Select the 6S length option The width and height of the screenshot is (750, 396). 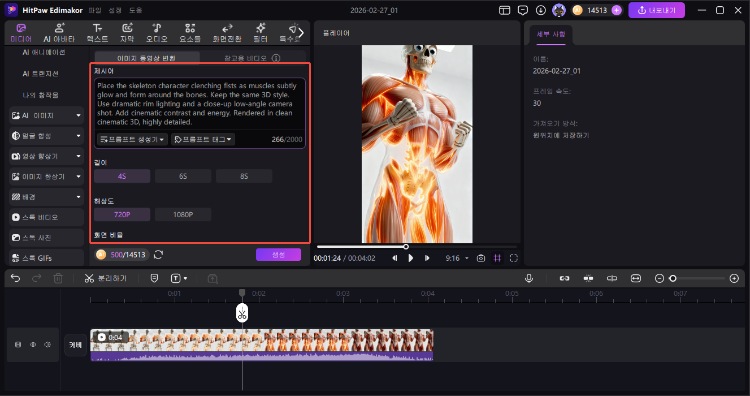pyautogui.click(x=183, y=176)
